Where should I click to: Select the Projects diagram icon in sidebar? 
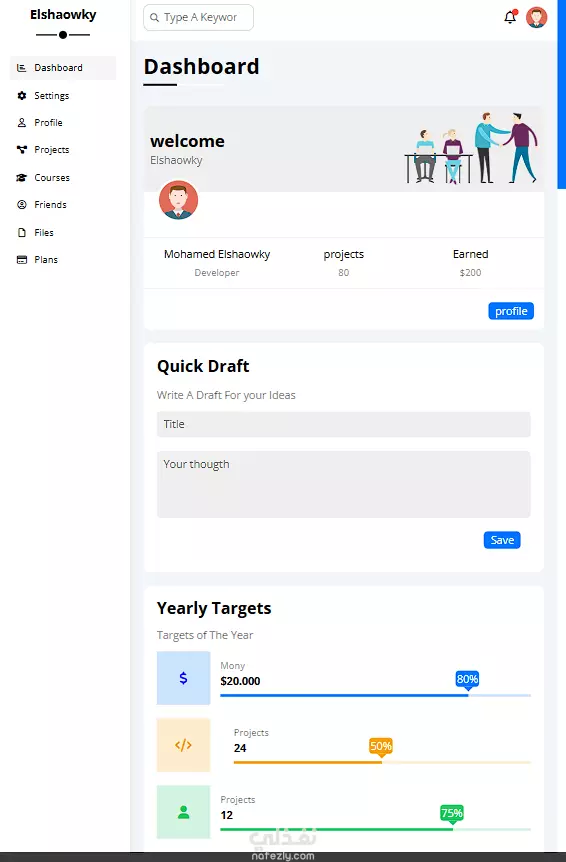click(x=22, y=150)
